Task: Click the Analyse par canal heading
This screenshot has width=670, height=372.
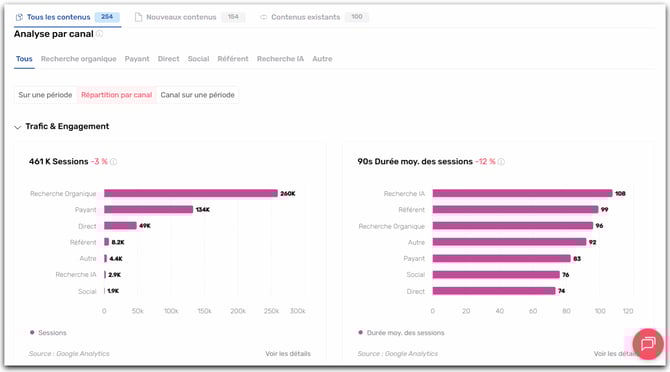Action: pos(54,34)
